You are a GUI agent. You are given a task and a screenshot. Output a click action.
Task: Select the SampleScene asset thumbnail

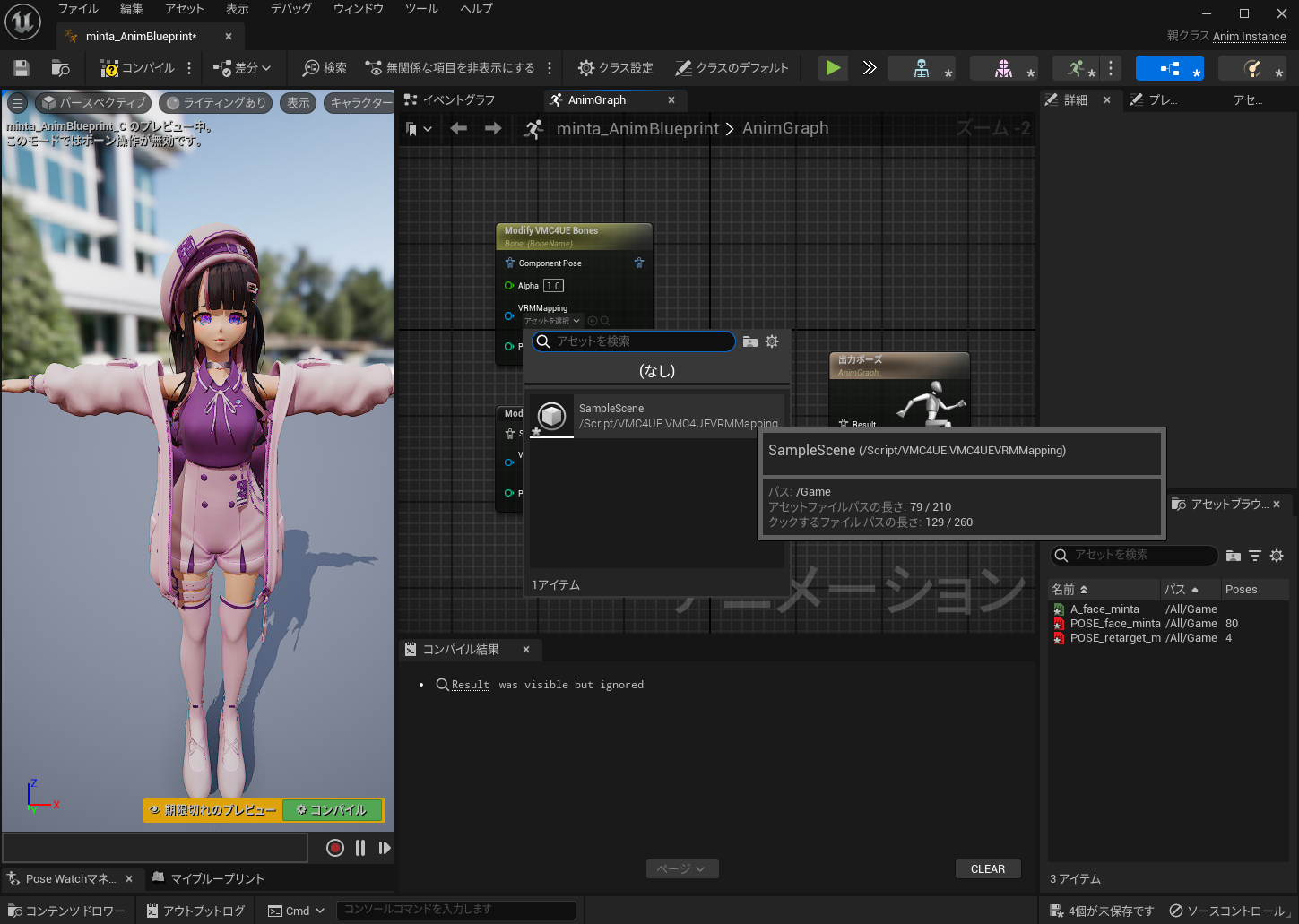[552, 416]
